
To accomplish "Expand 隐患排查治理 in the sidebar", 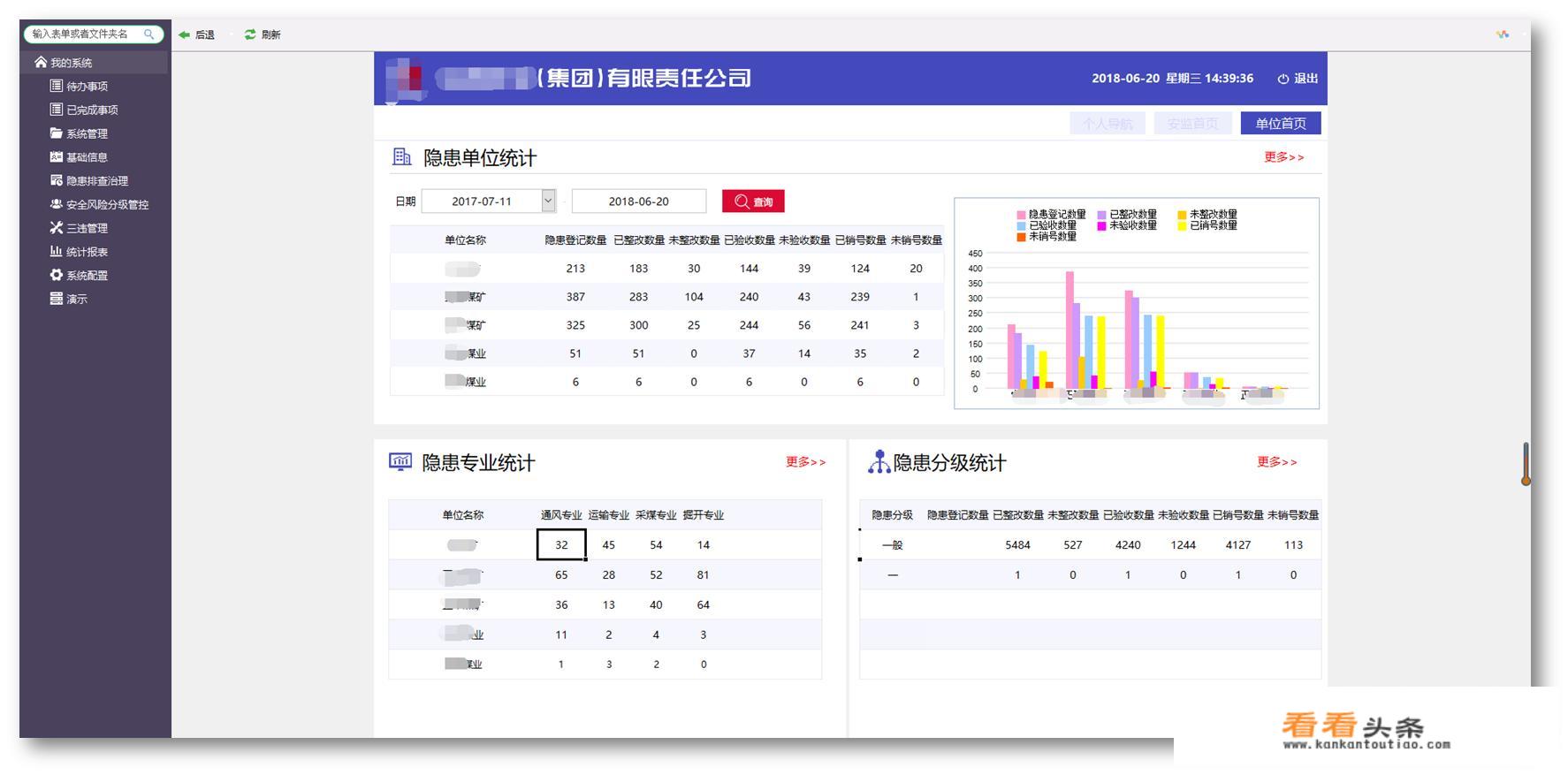I will point(97,181).
